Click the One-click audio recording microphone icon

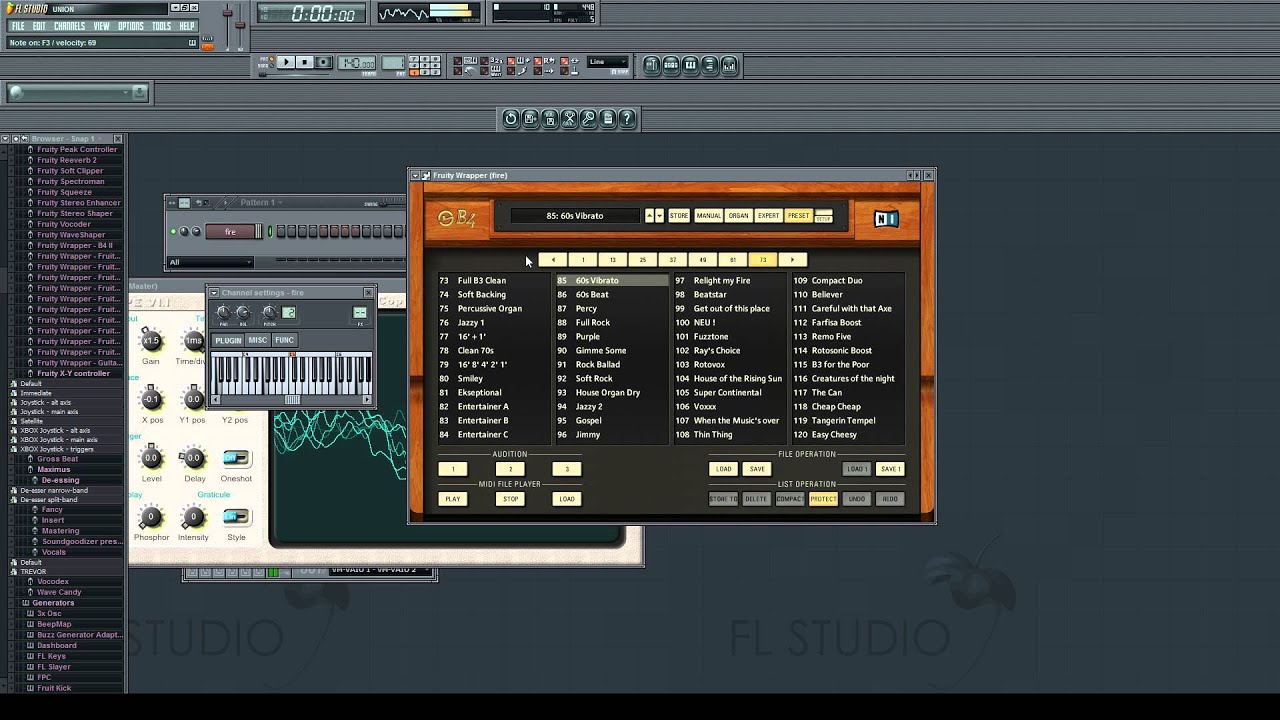tap(588, 118)
